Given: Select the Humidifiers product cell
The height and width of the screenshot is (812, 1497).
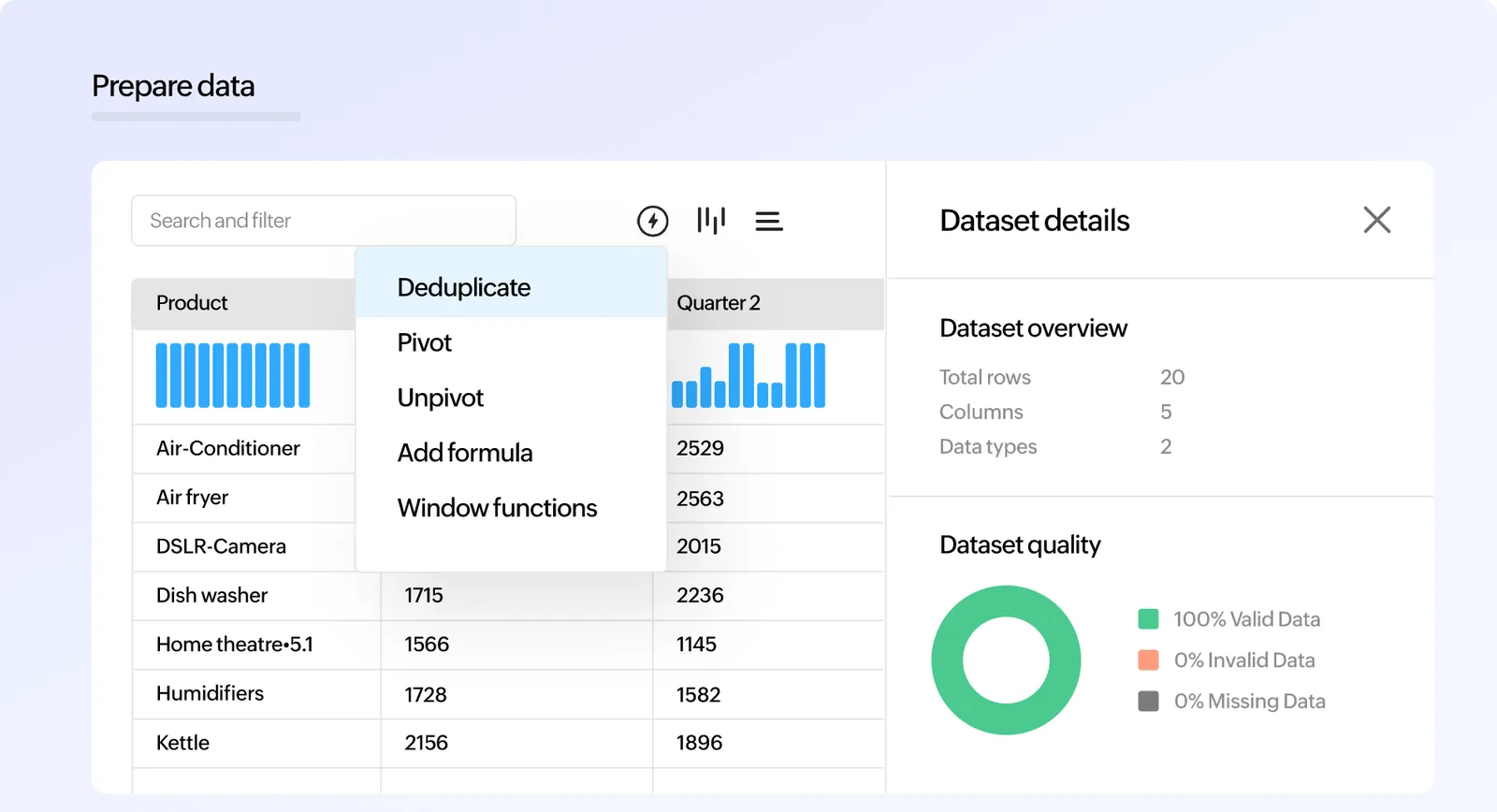Looking at the screenshot, I should [x=256, y=694].
